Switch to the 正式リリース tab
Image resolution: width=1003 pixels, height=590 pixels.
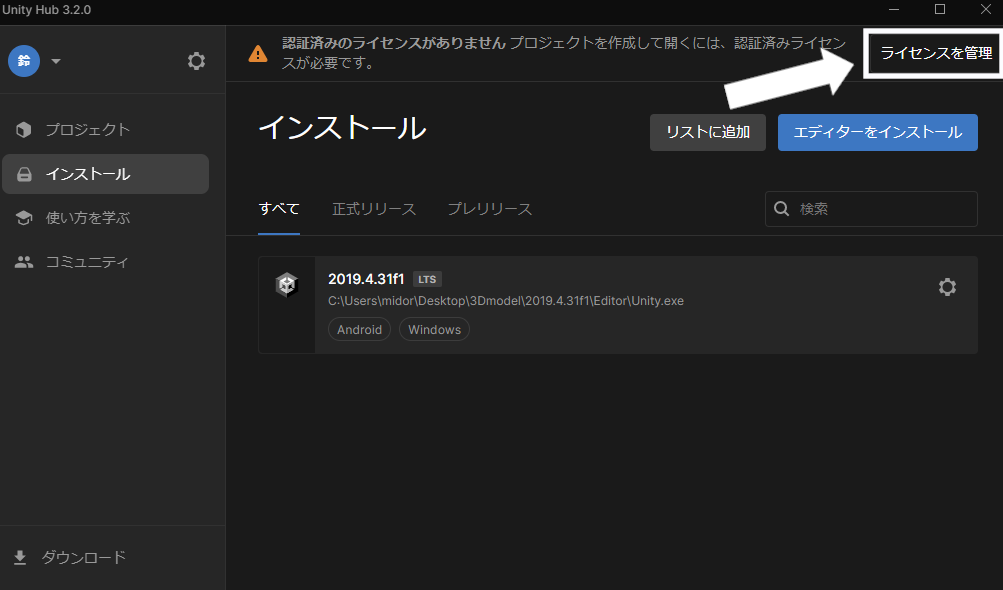pyautogui.click(x=374, y=209)
